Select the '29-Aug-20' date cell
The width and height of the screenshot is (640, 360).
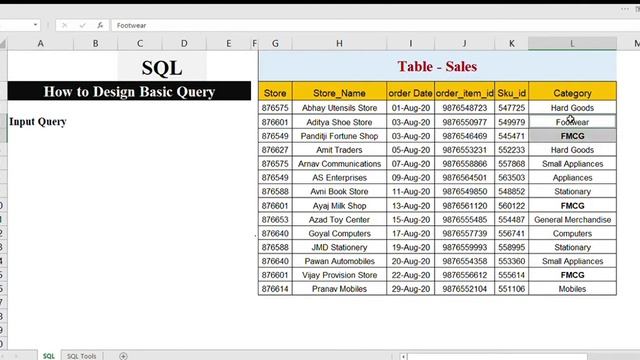coord(411,289)
